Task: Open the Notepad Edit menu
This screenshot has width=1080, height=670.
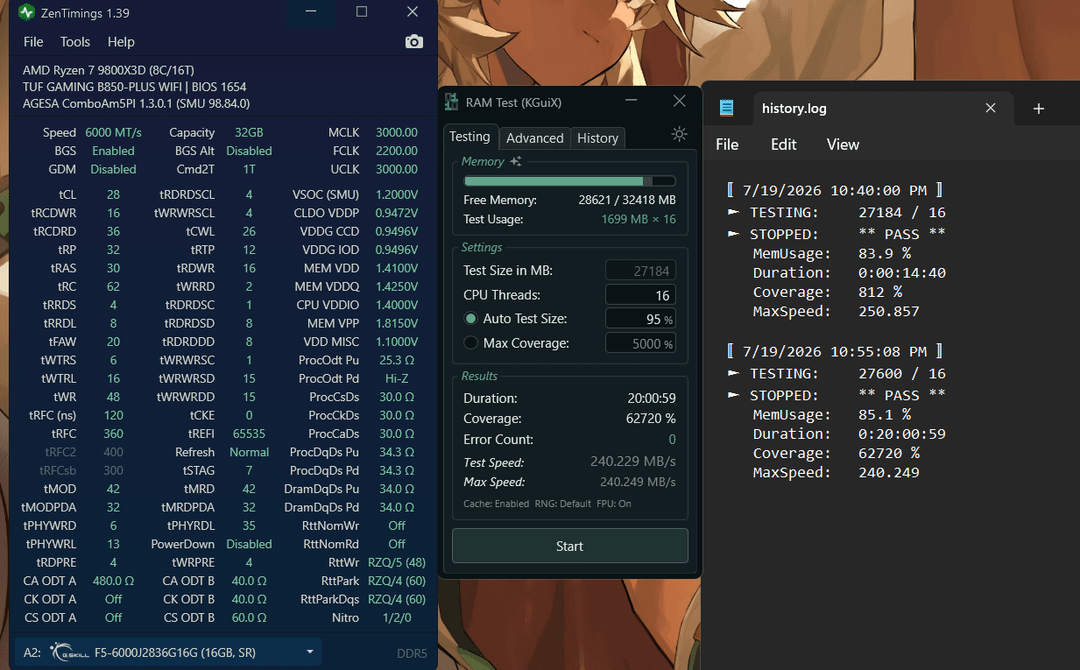Action: [x=783, y=145]
